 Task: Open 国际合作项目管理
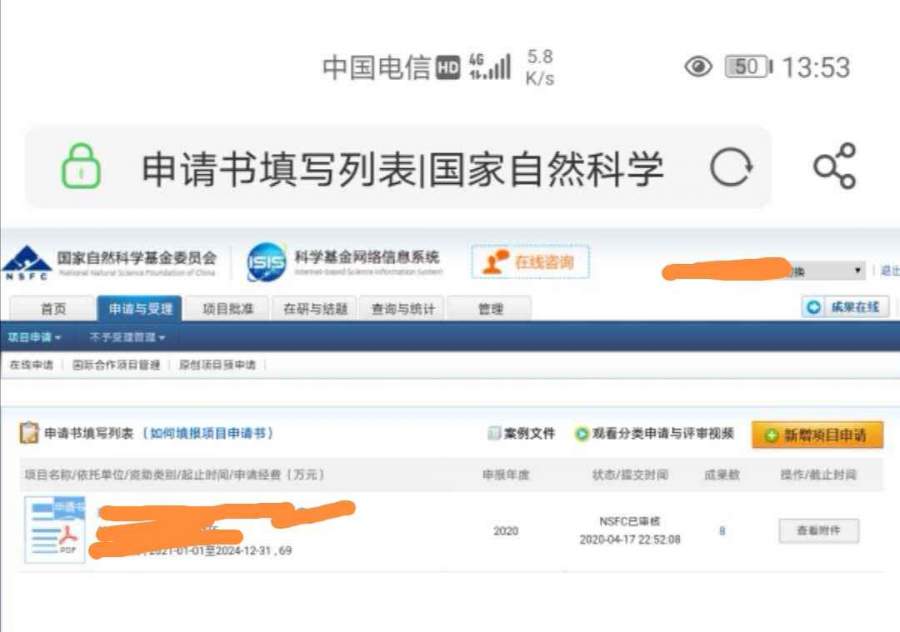(x=117, y=365)
